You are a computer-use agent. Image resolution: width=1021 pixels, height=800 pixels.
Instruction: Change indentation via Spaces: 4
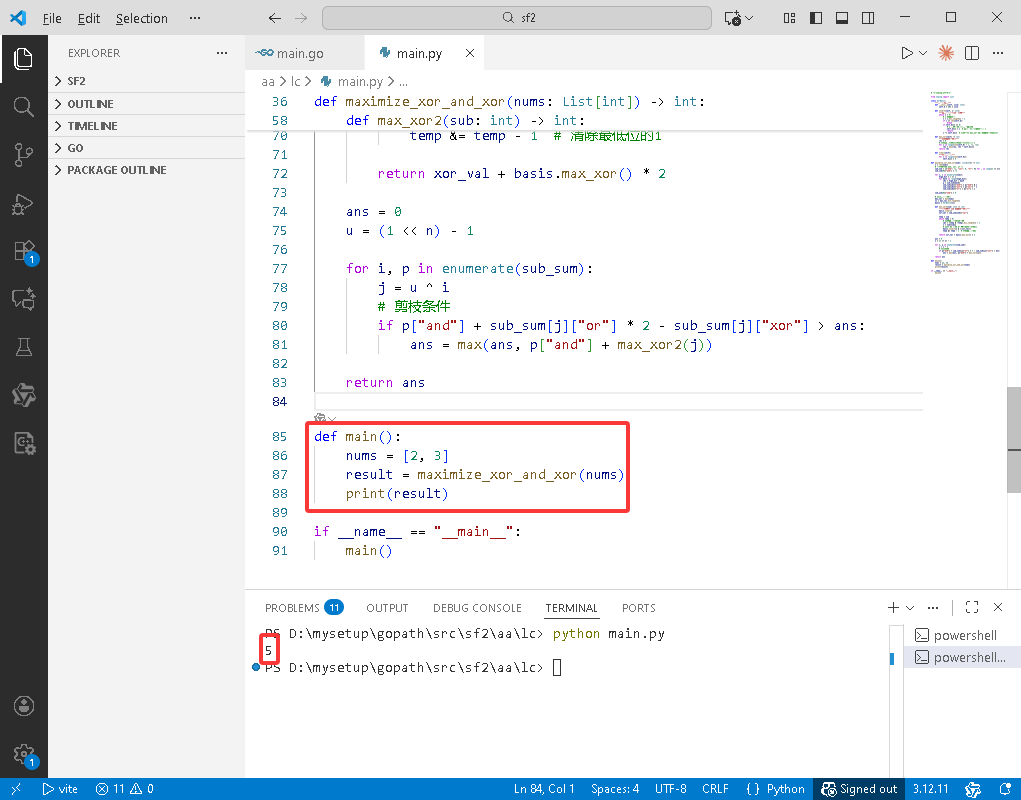tap(615, 789)
